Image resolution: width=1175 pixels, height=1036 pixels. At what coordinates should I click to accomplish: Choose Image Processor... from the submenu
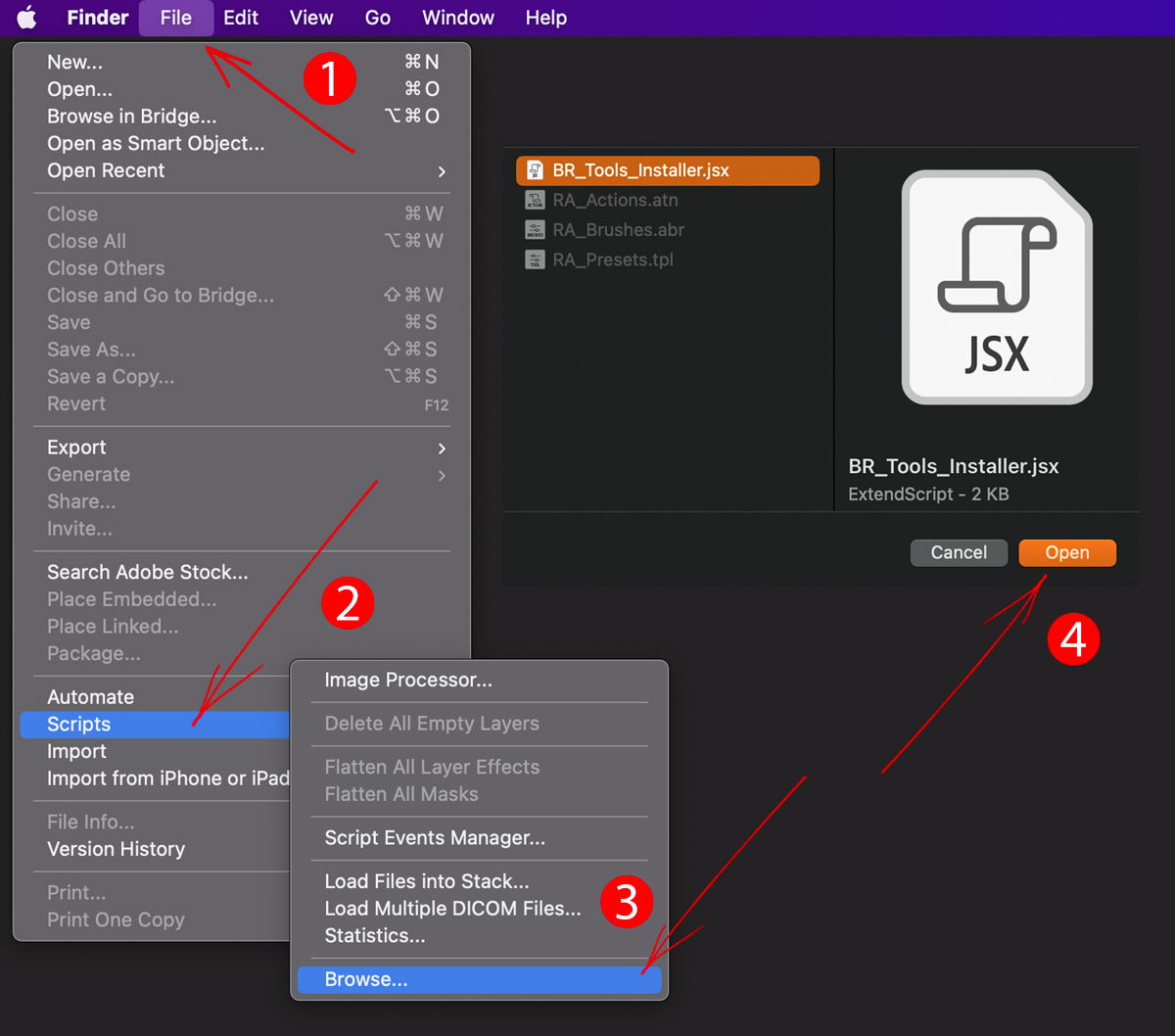click(408, 680)
